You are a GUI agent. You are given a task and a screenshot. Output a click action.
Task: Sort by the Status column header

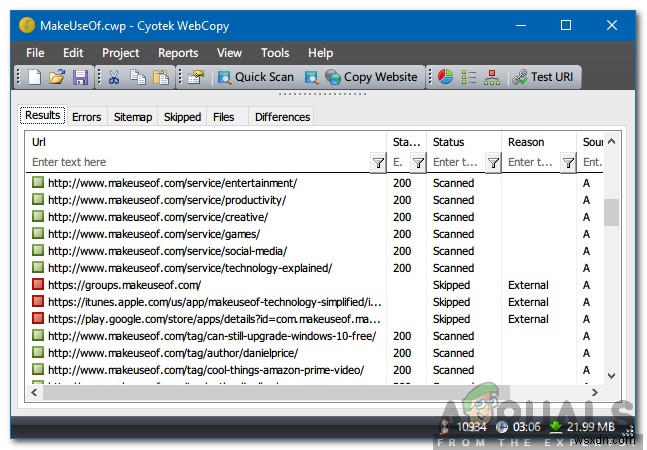pyautogui.click(x=464, y=142)
